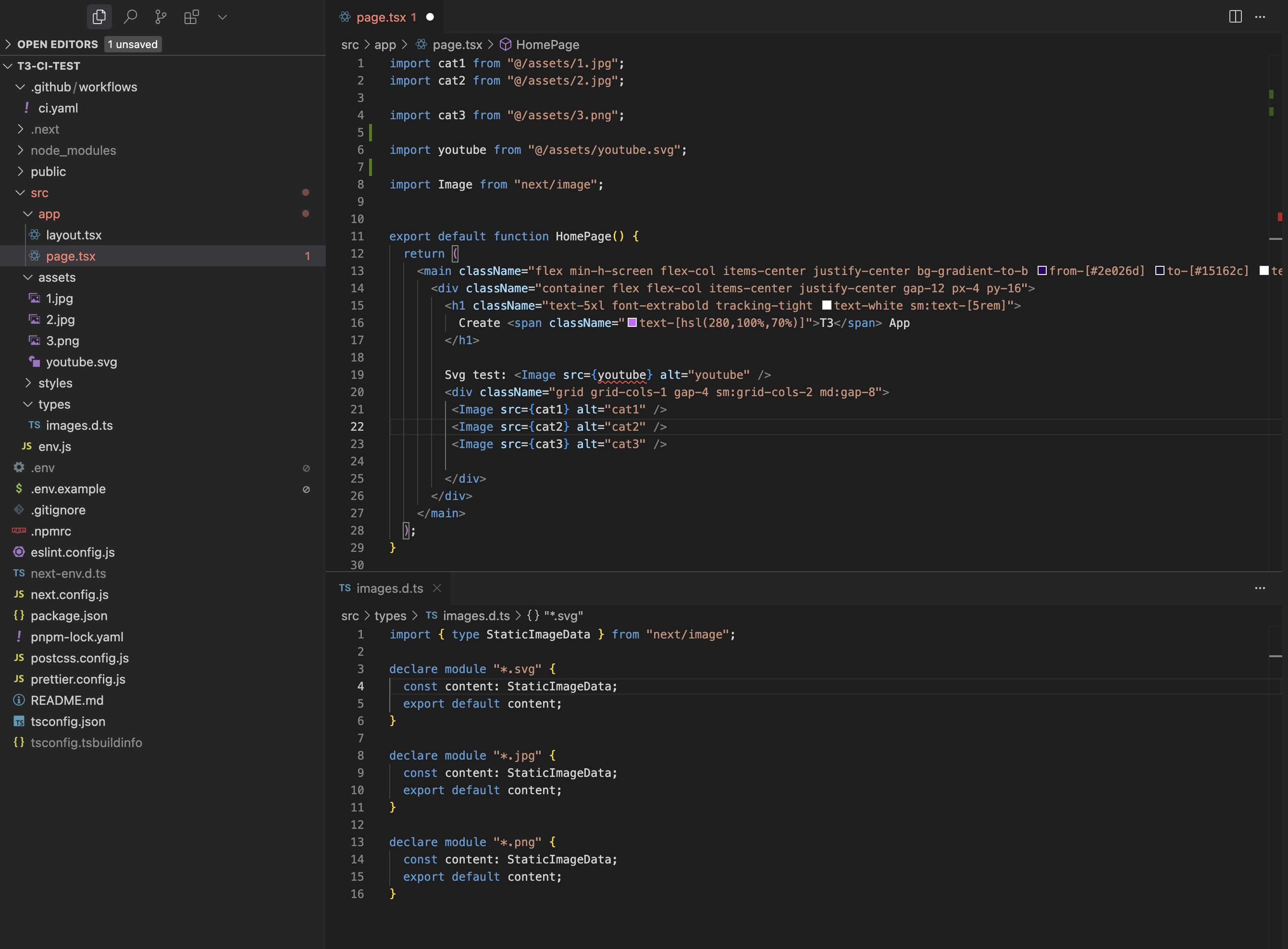Click line number 11 in page.tsx gutter

tap(357, 236)
